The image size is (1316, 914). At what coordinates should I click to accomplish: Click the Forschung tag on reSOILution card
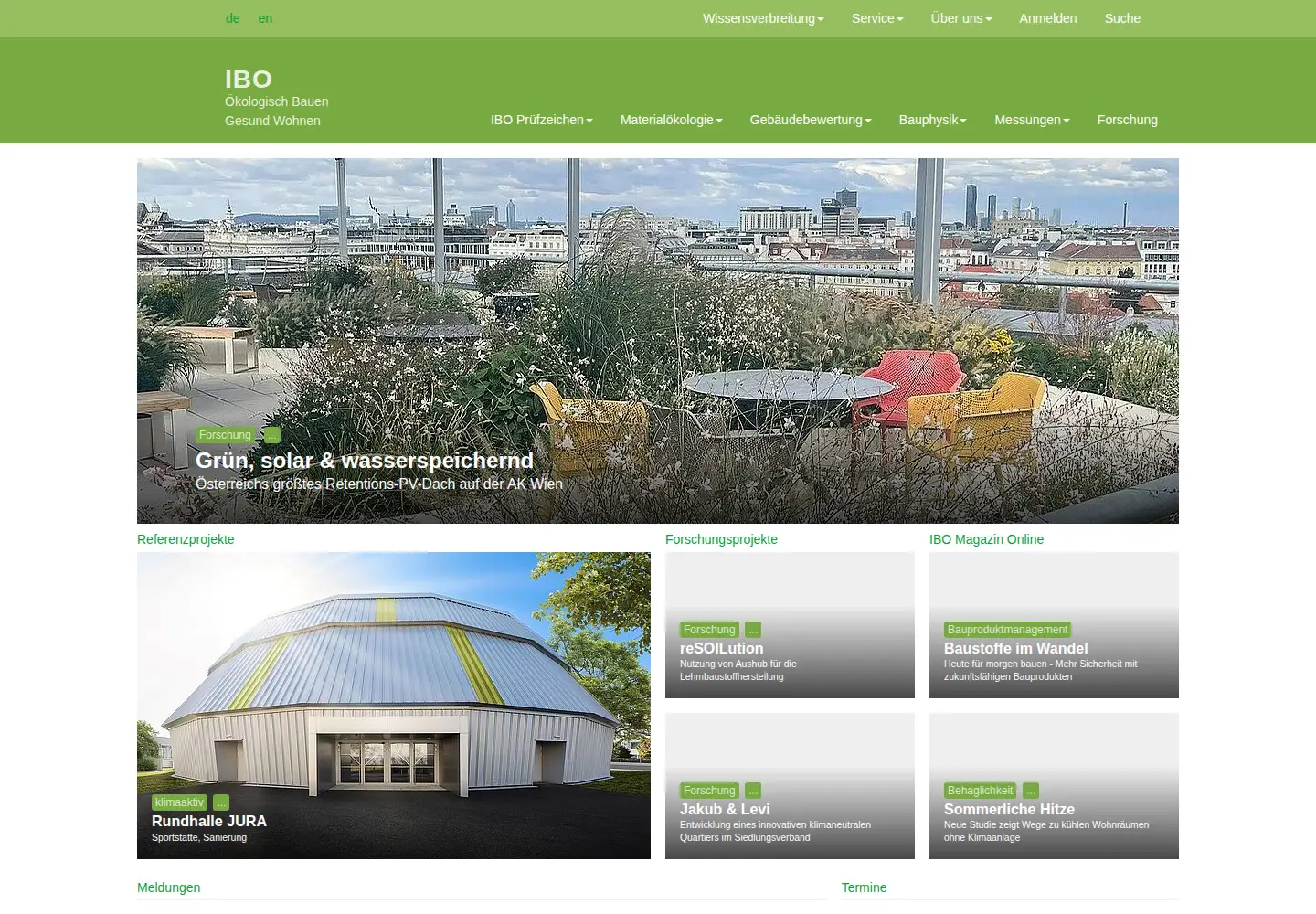[x=709, y=630]
